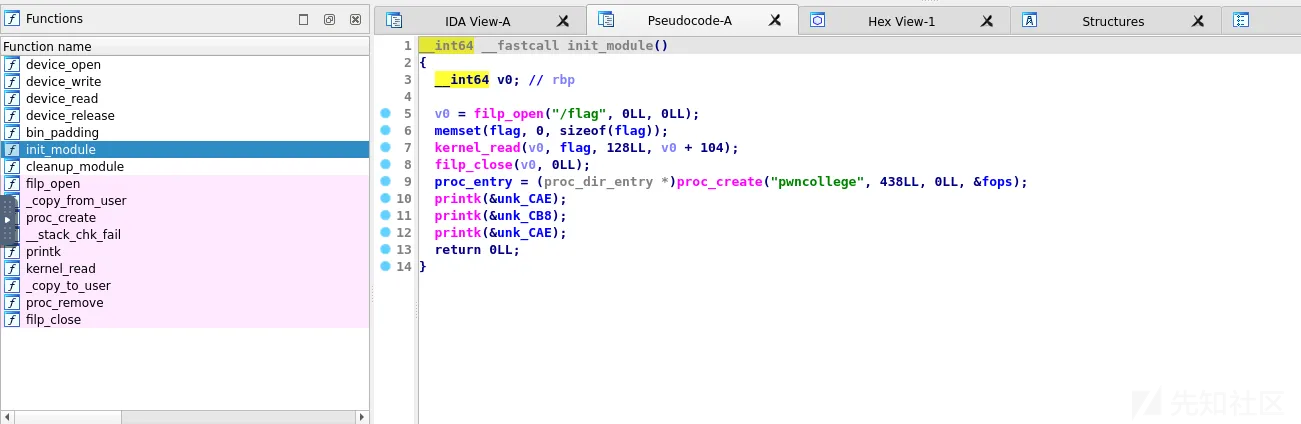
Task: Select filp_open in the Functions list
Action: click(185, 183)
